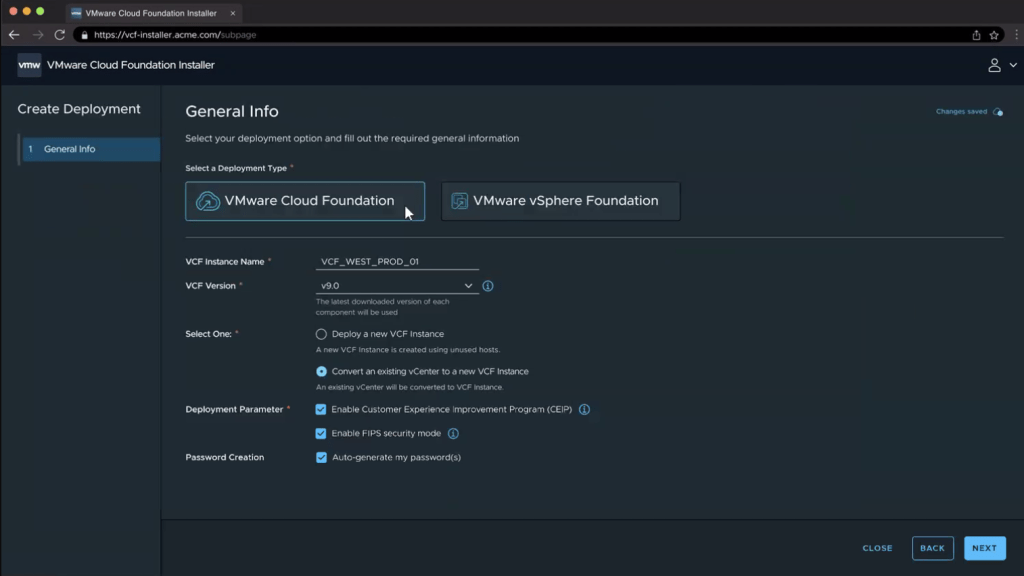Viewport: 1024px width, 576px height.
Task: Click the VCF Instance Name input field
Action: (x=397, y=262)
